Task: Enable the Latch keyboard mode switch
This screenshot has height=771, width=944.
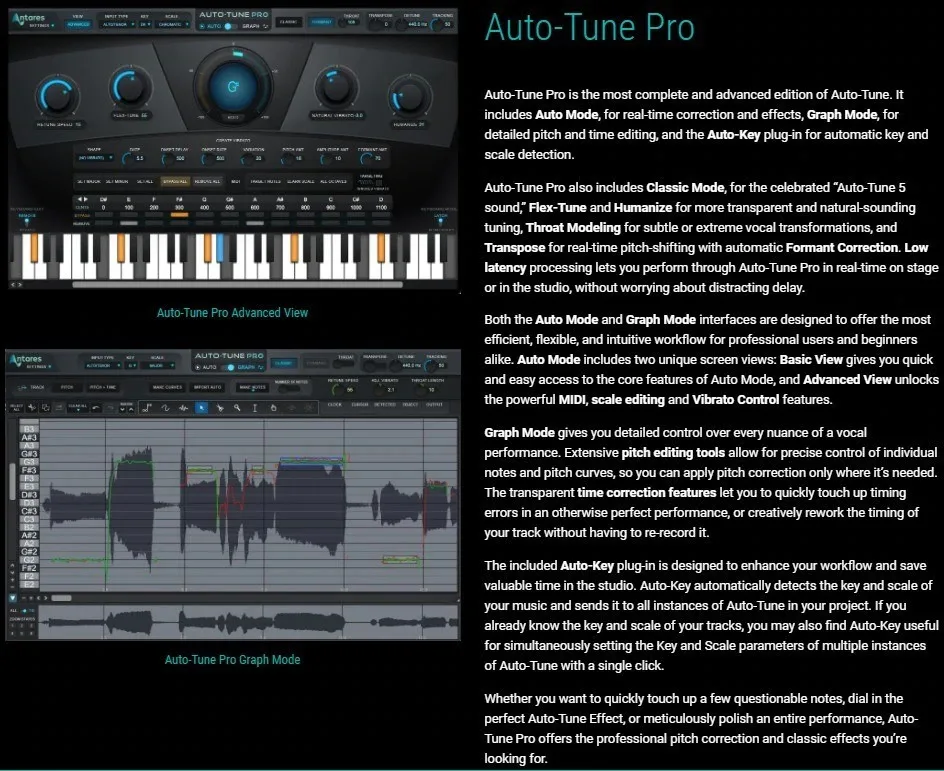Action: click(440, 221)
